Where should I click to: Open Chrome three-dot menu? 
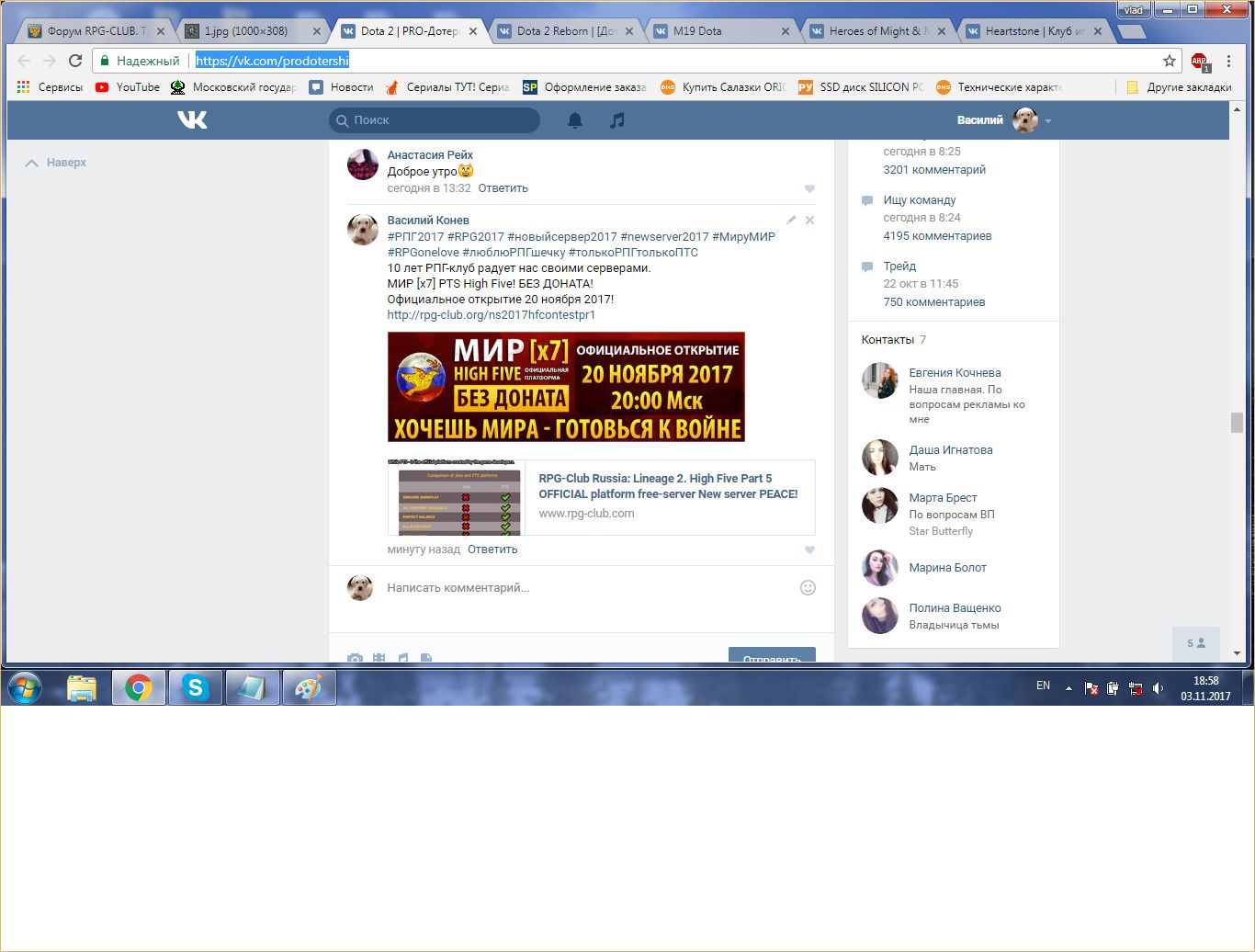pos(1228,61)
